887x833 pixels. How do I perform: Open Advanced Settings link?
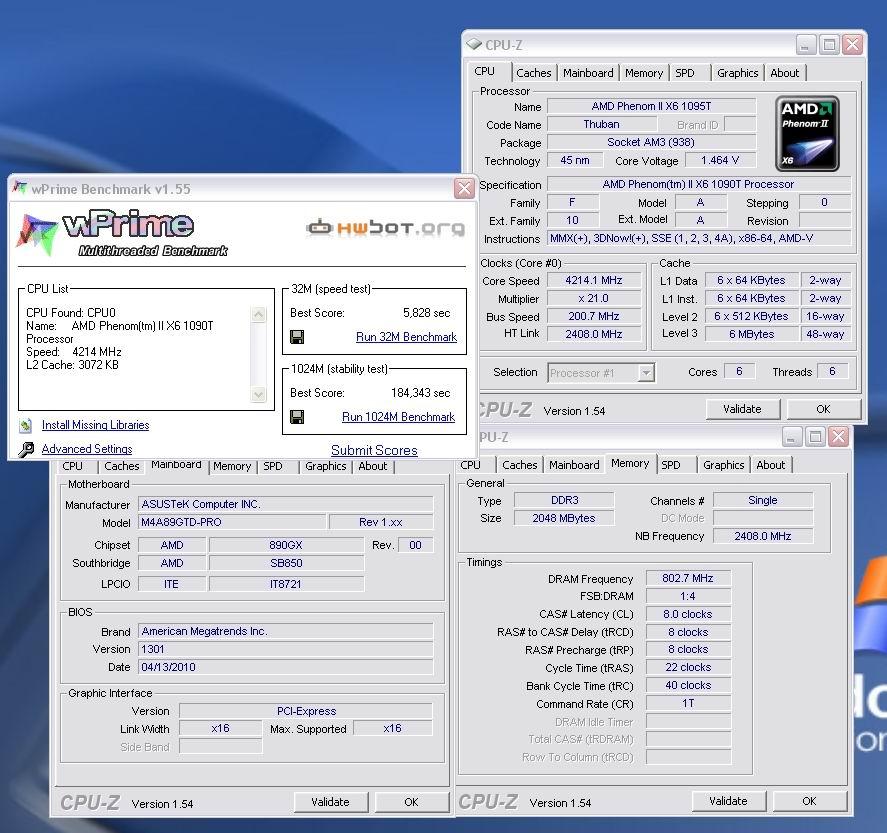point(87,449)
